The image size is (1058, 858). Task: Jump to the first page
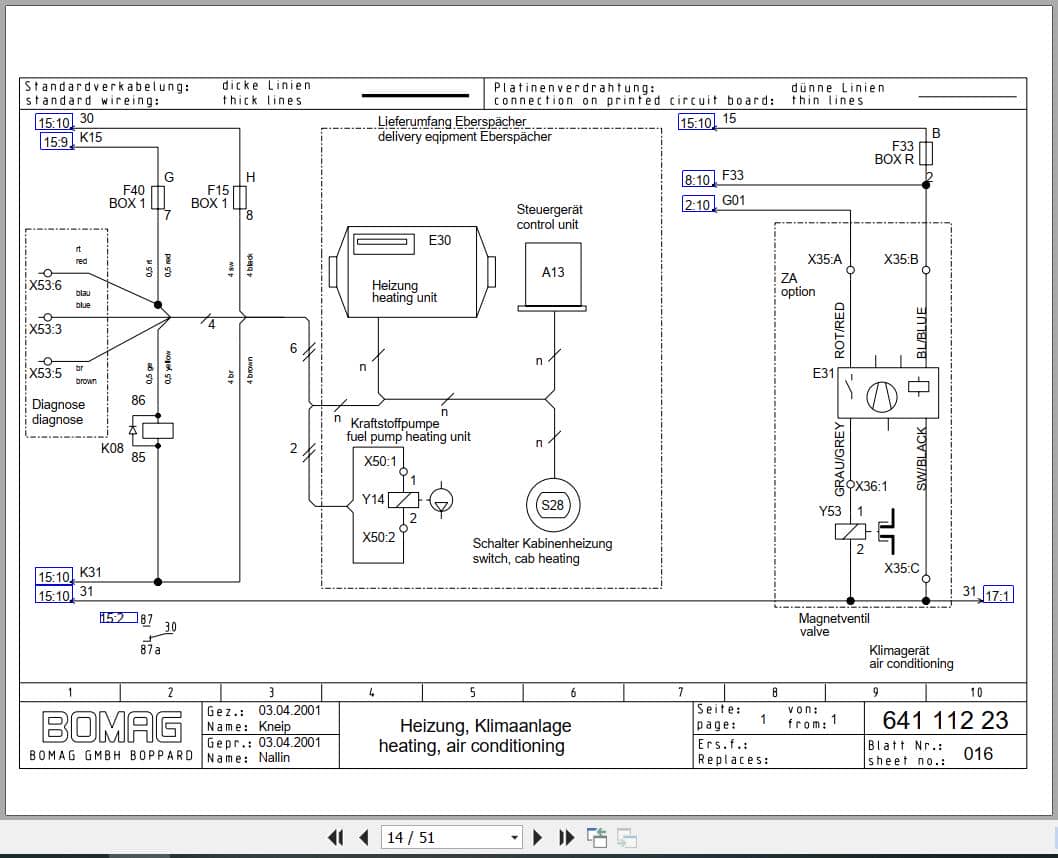[x=335, y=838]
